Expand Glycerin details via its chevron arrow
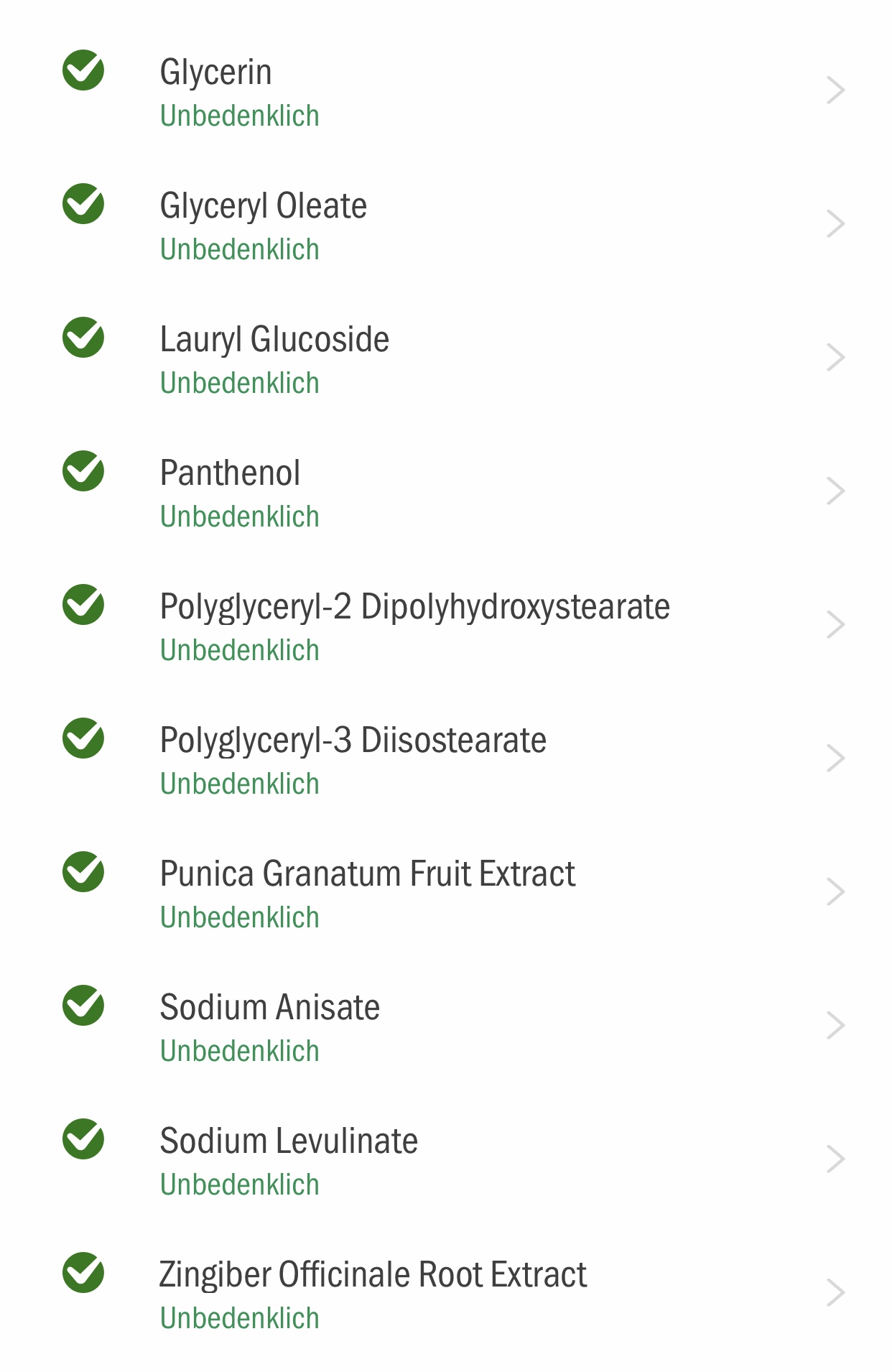 pyautogui.click(x=835, y=91)
